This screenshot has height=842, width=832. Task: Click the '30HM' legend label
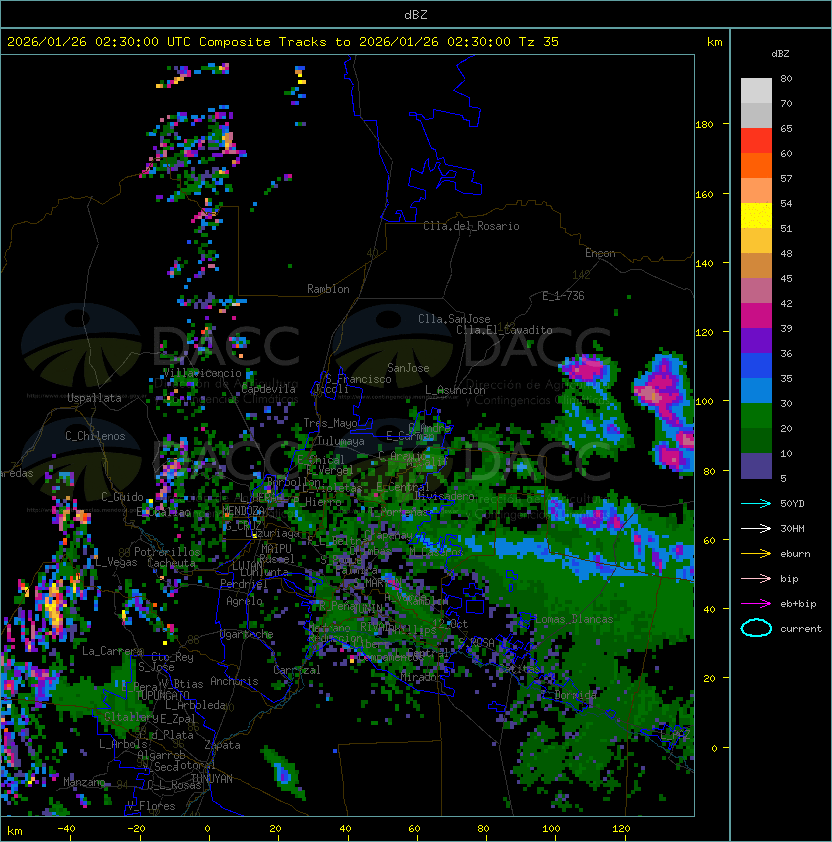792,528
